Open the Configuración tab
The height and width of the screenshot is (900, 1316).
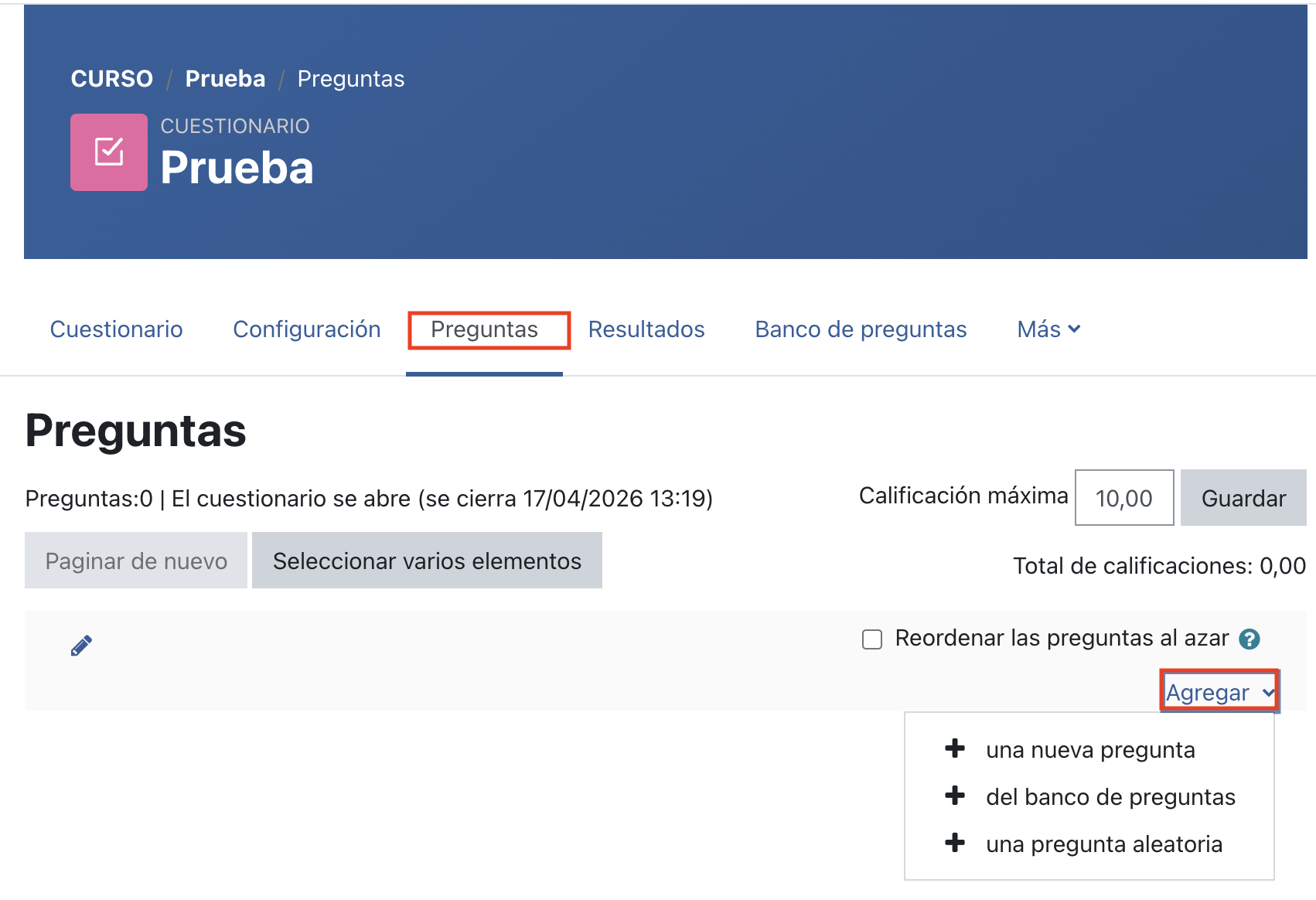click(x=307, y=329)
